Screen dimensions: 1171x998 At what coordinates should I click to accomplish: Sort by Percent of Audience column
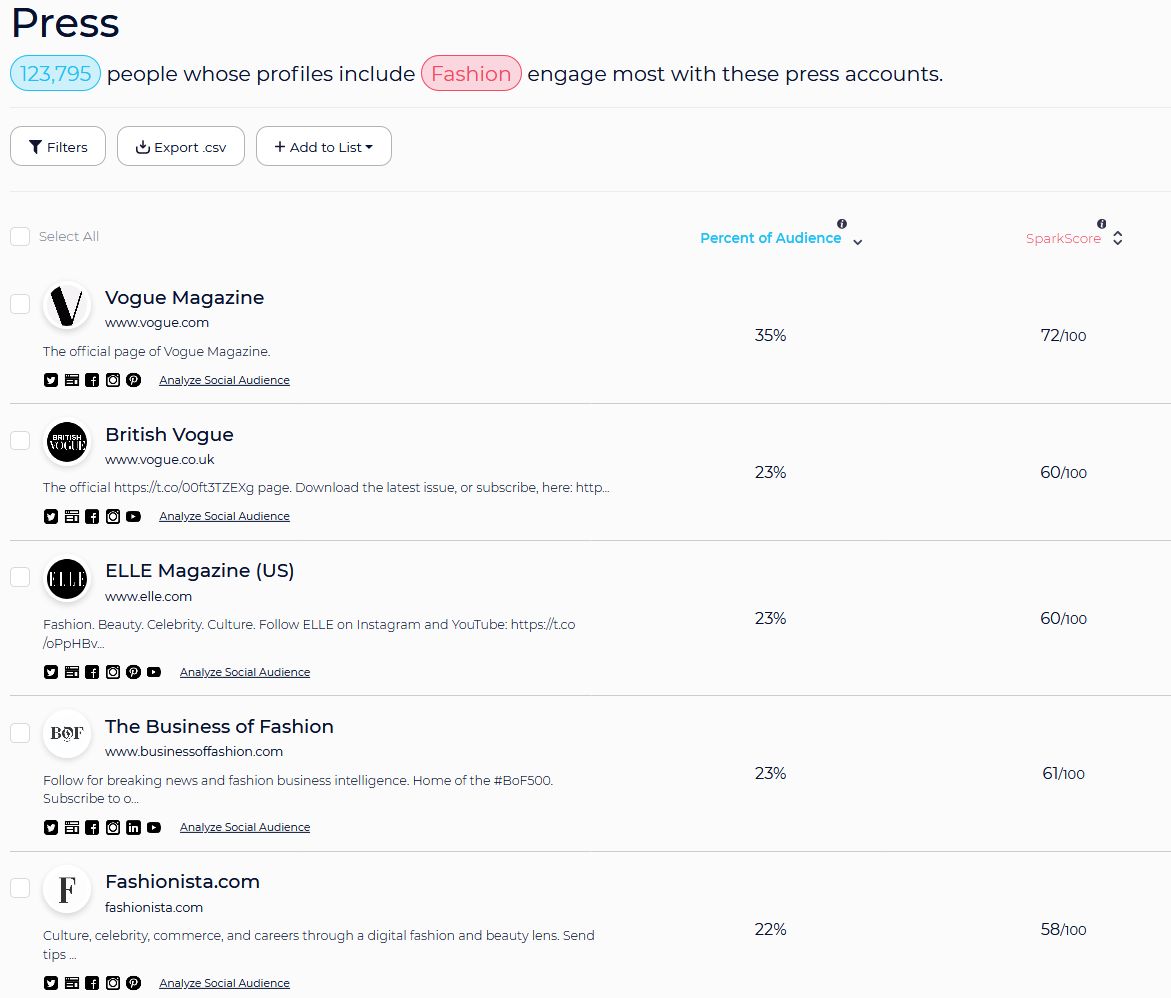pyautogui.click(x=780, y=238)
